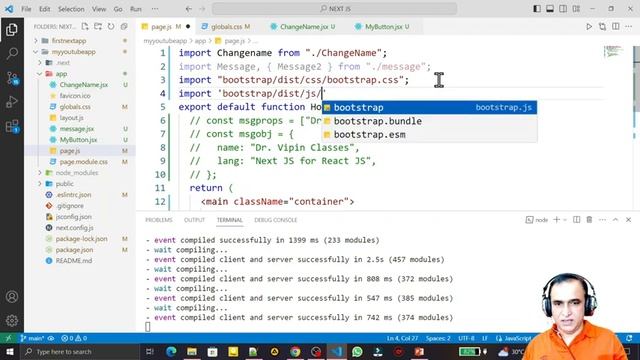Open editor More Actions ellipsis

click(629, 27)
